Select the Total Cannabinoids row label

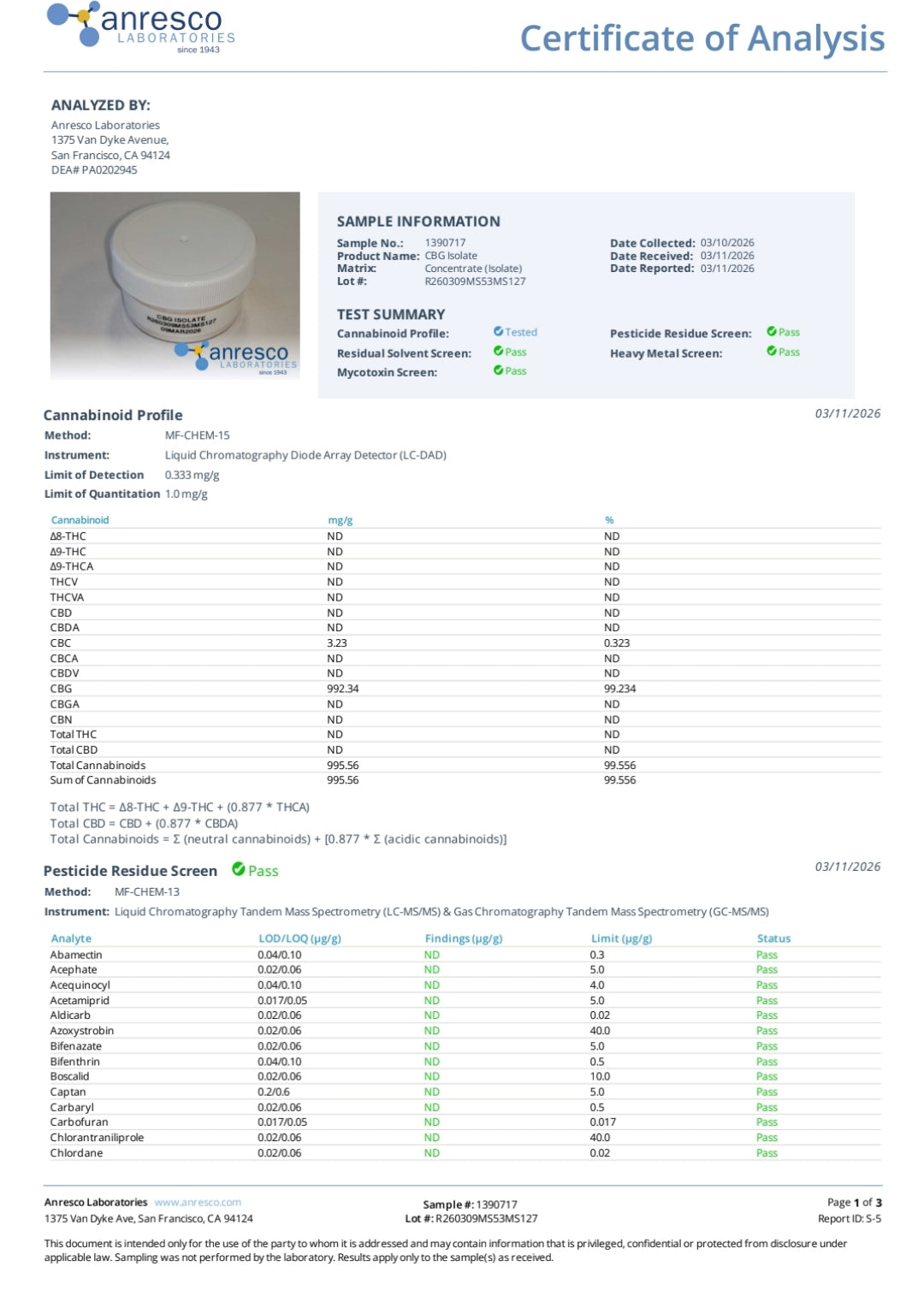point(98,766)
